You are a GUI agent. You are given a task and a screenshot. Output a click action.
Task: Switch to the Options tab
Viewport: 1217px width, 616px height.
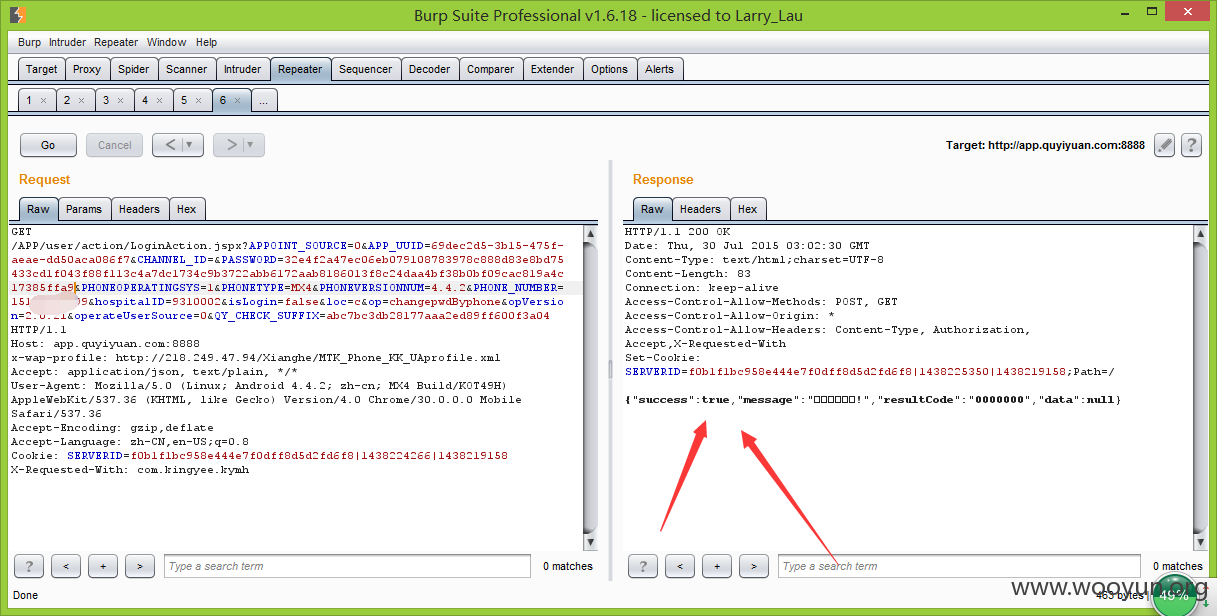(610, 69)
